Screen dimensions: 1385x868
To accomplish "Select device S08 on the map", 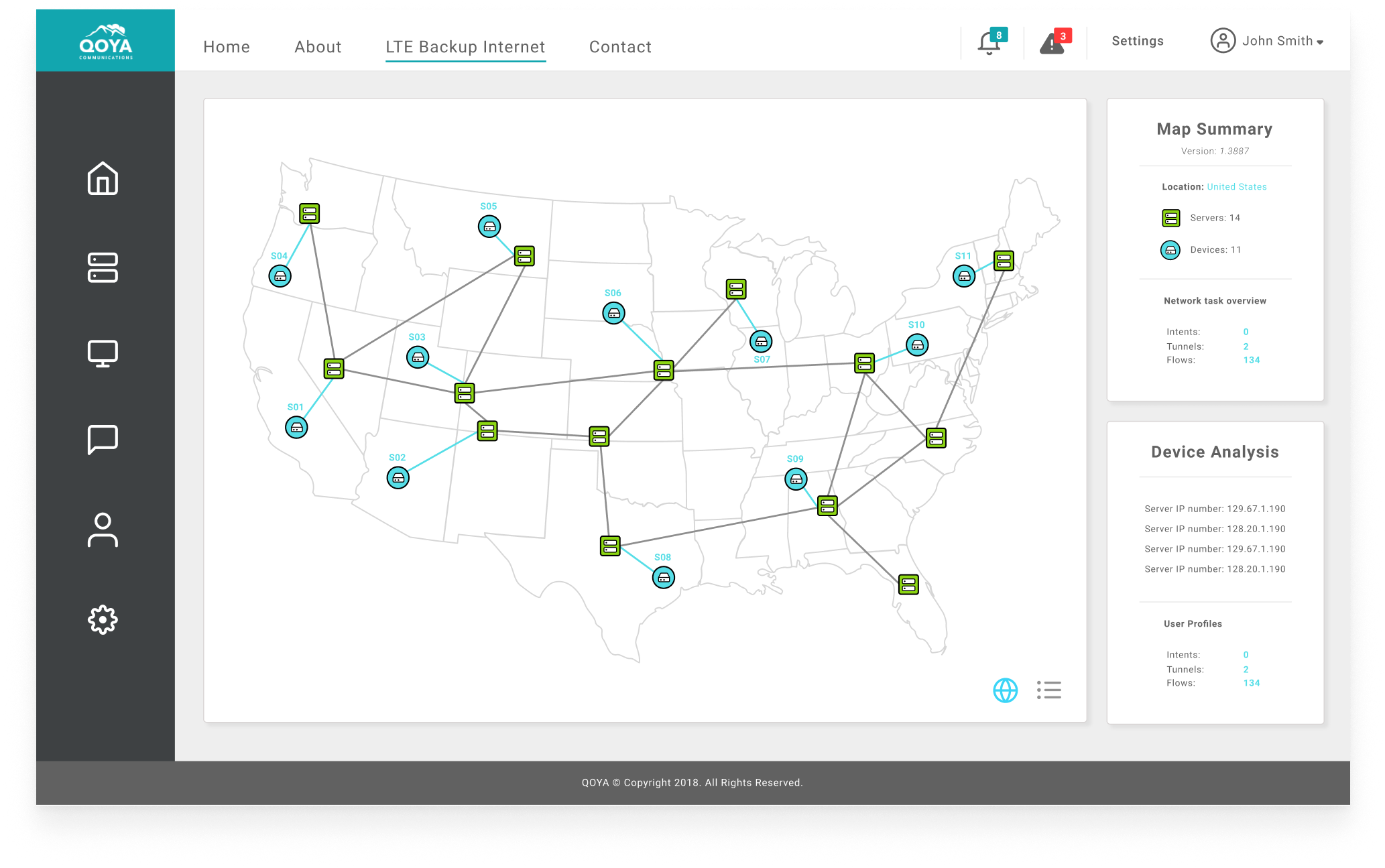I will tap(664, 577).
